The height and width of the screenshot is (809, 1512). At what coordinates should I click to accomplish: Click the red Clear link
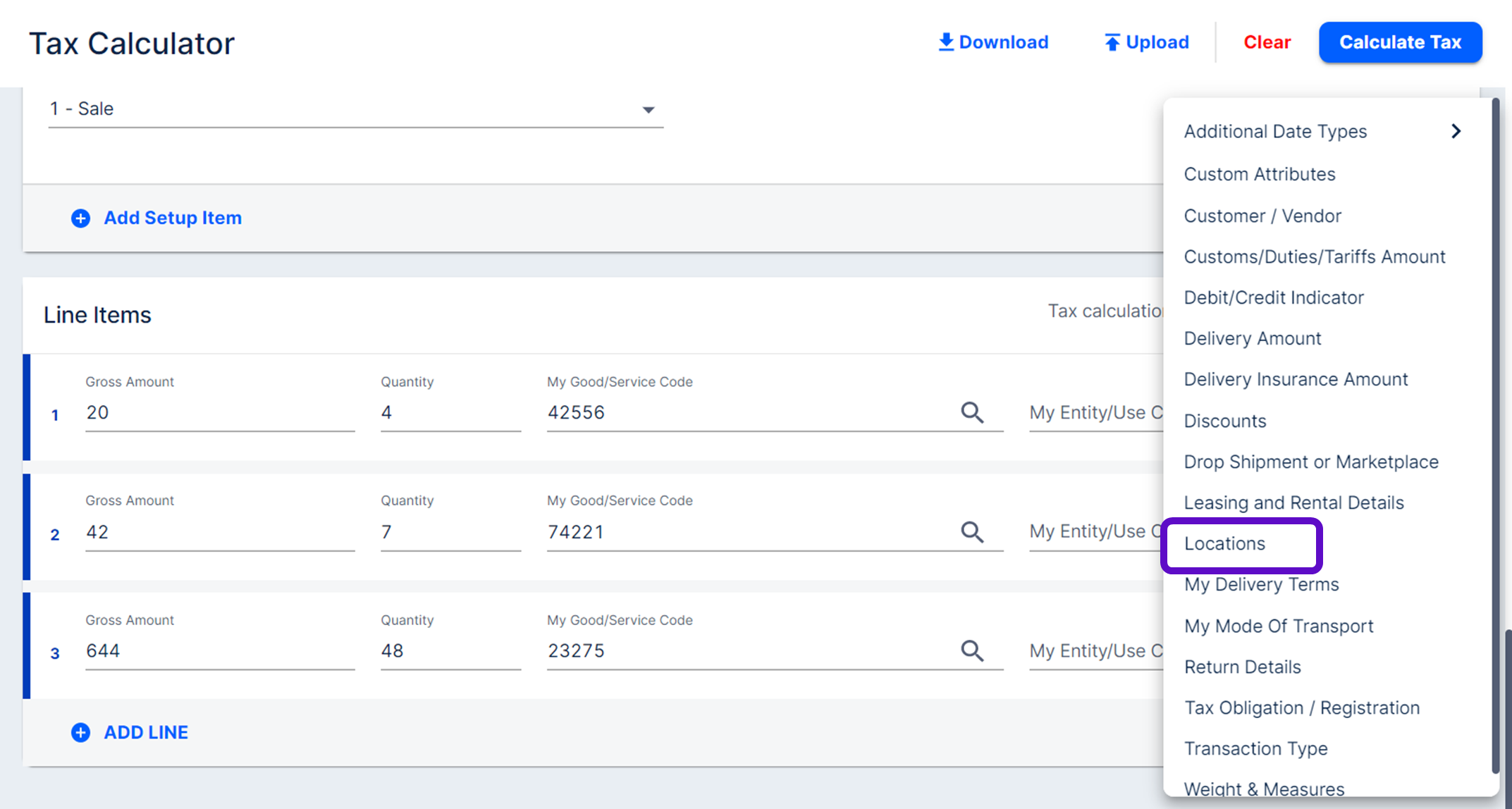point(1267,42)
